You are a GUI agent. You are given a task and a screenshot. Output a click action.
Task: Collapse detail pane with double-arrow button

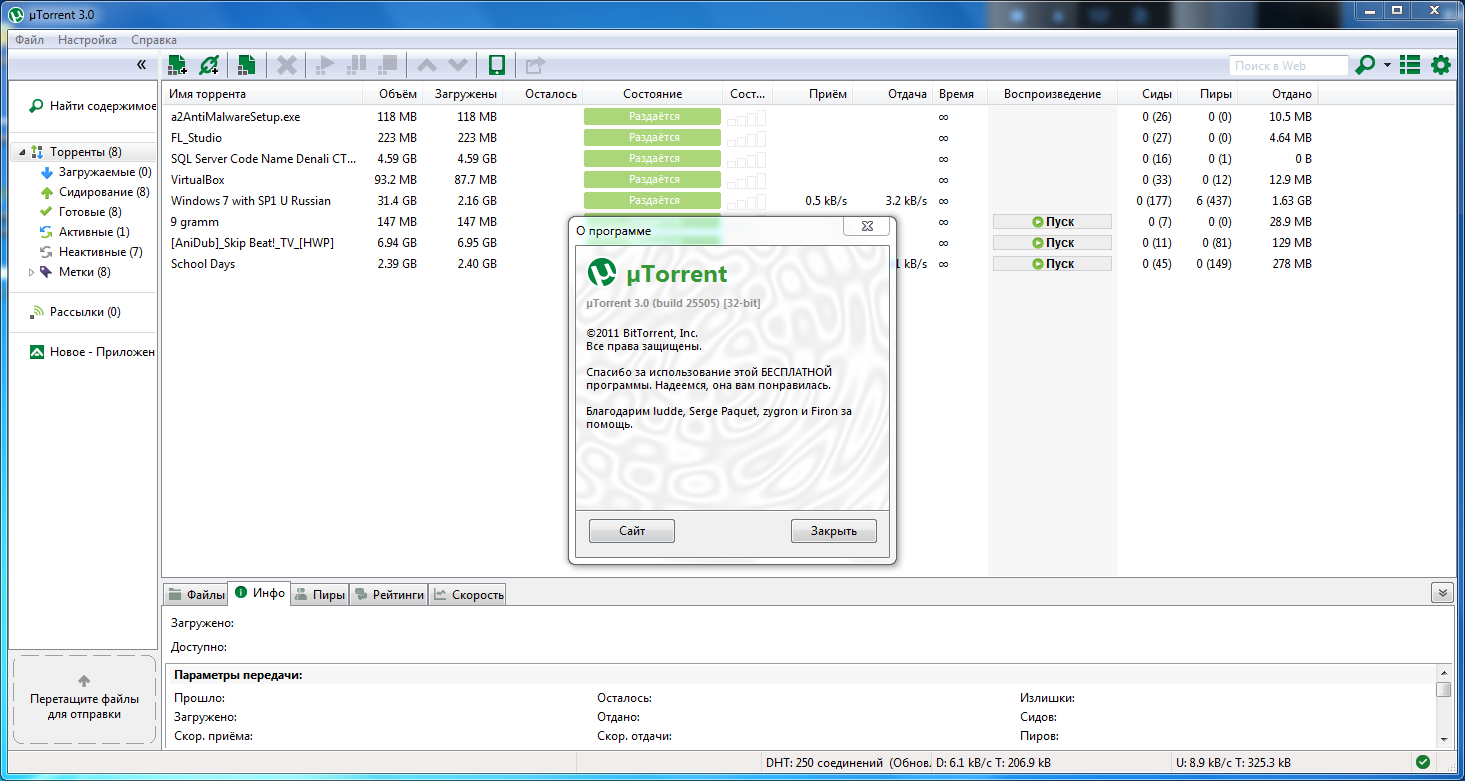pos(1442,592)
